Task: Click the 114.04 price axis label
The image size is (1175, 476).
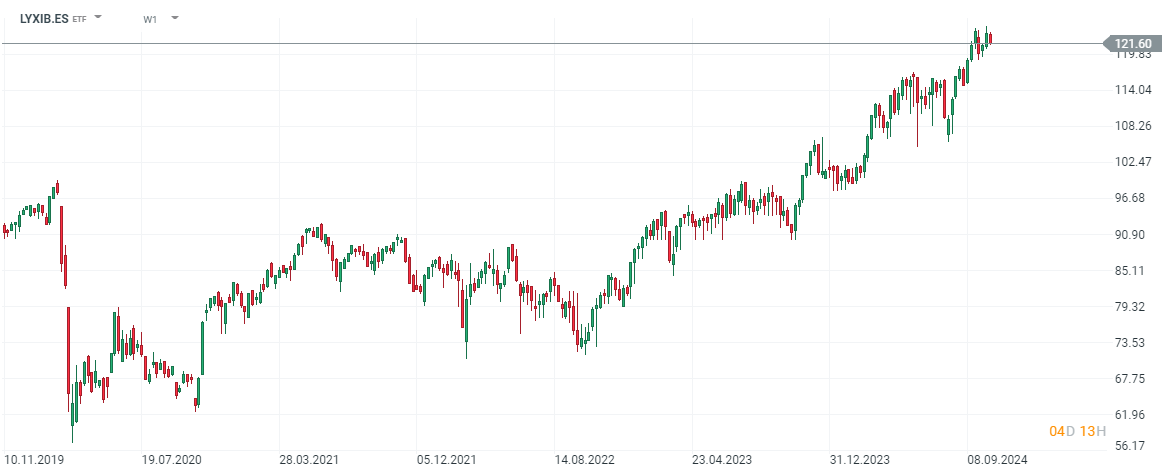Action: 1133,90
